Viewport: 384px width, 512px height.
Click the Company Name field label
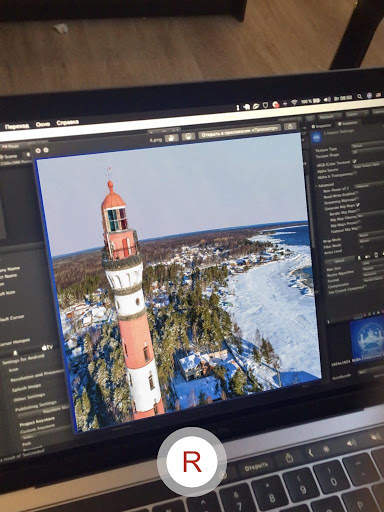click(x=9, y=269)
